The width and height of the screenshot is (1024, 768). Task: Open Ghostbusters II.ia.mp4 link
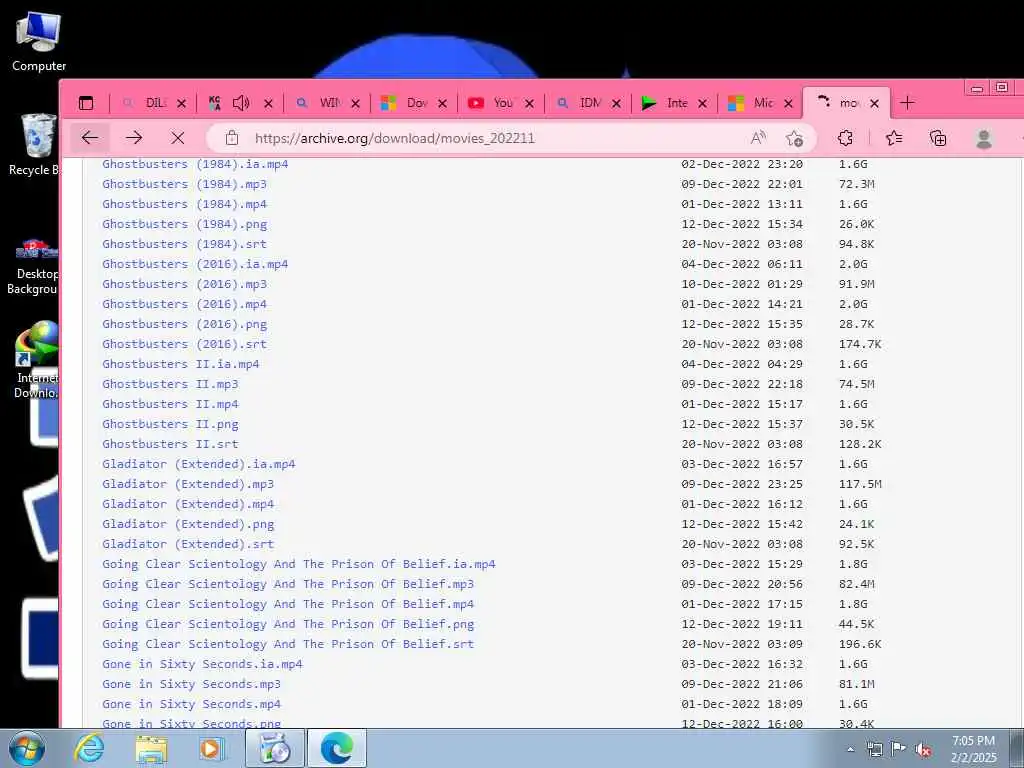click(181, 364)
